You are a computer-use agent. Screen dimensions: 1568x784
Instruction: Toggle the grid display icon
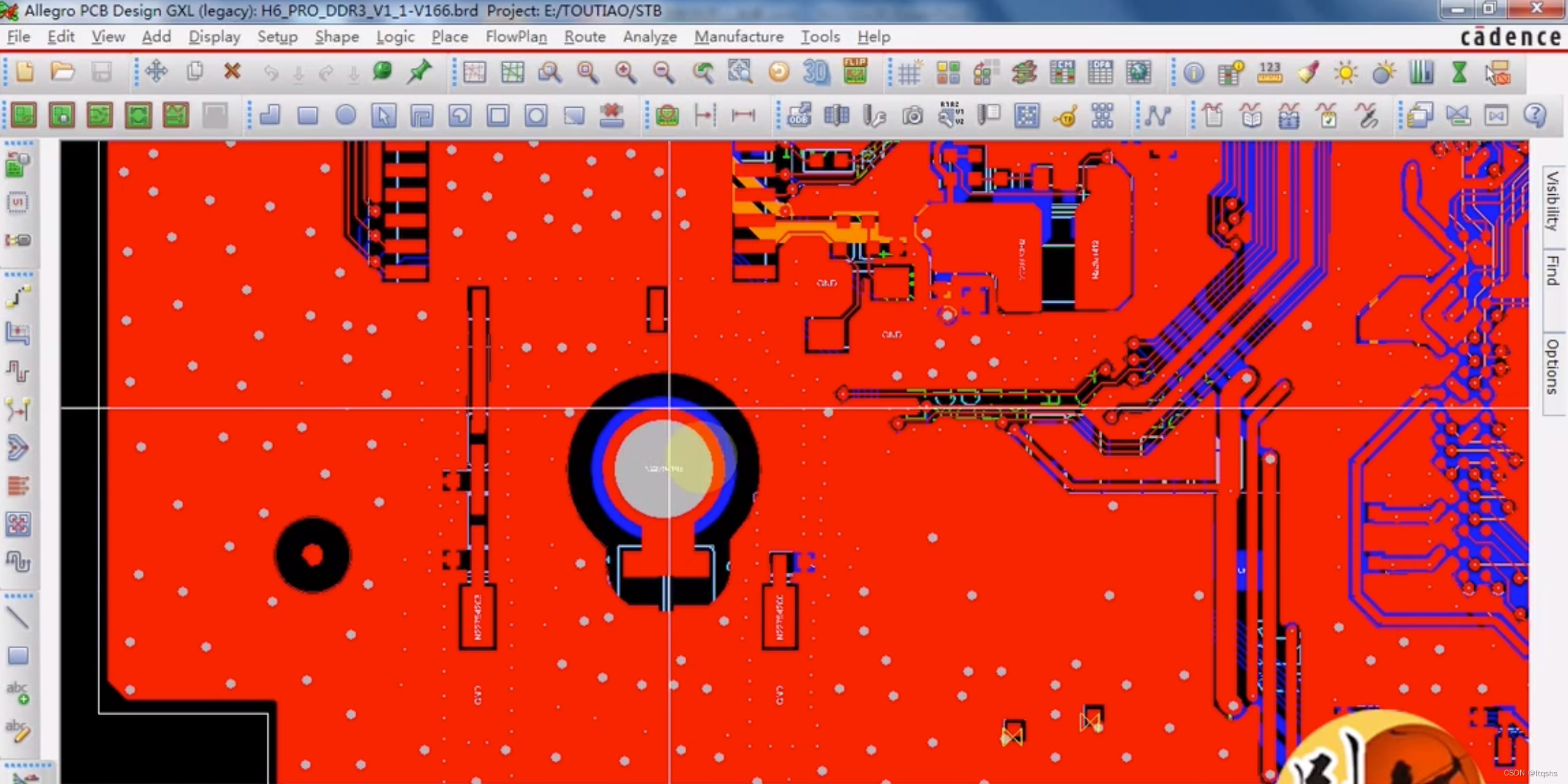coord(909,72)
